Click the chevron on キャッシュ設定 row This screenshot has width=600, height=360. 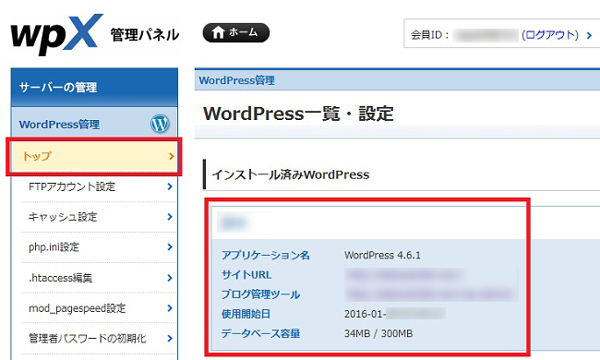coord(170,217)
